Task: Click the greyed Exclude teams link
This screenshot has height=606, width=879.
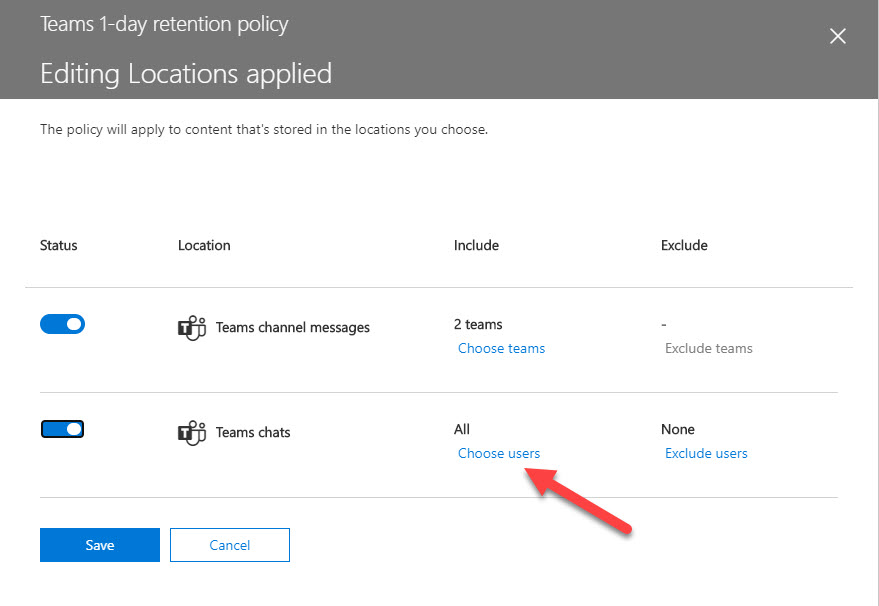Action: pyautogui.click(x=709, y=348)
